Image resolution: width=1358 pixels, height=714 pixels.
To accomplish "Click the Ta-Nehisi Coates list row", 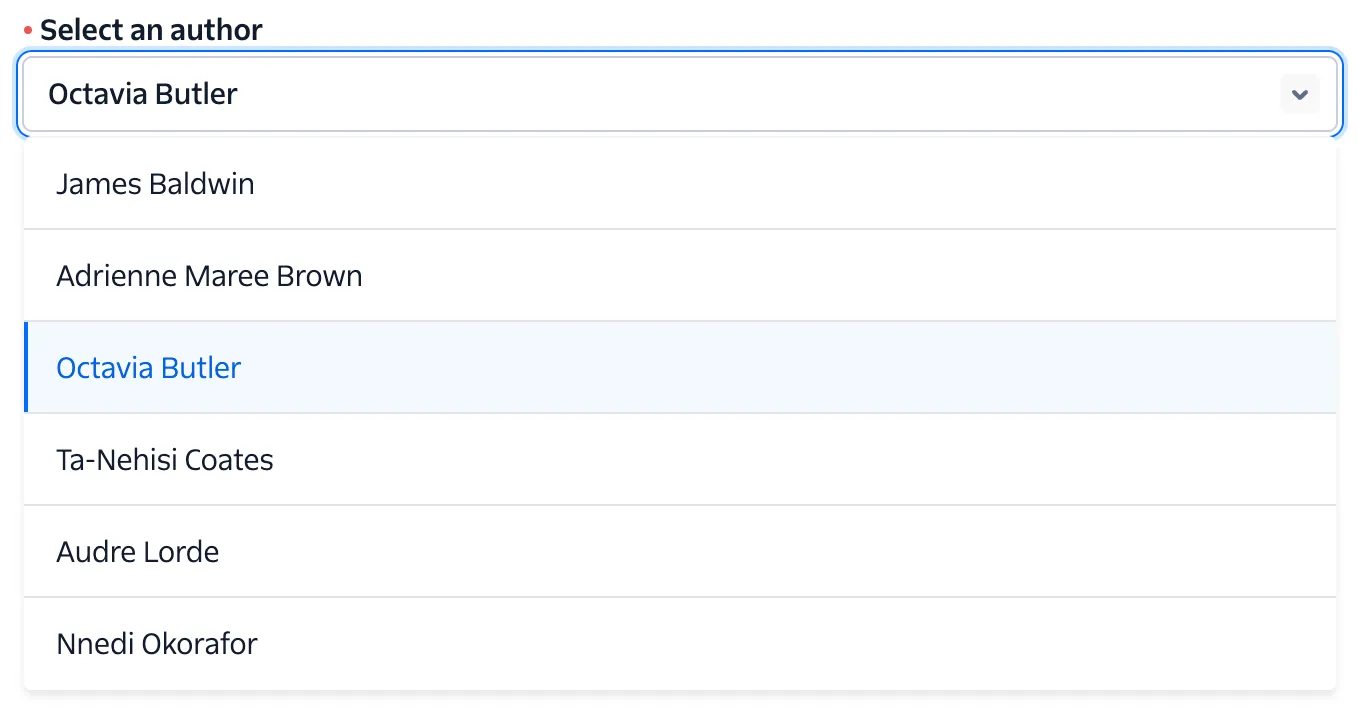I will 680,460.
